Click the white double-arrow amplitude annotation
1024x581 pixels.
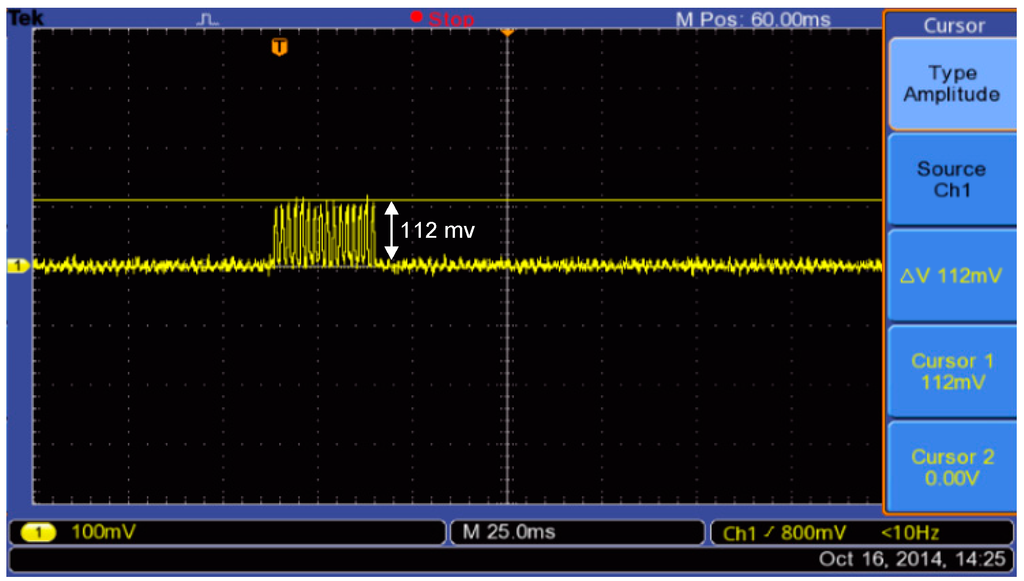point(392,231)
